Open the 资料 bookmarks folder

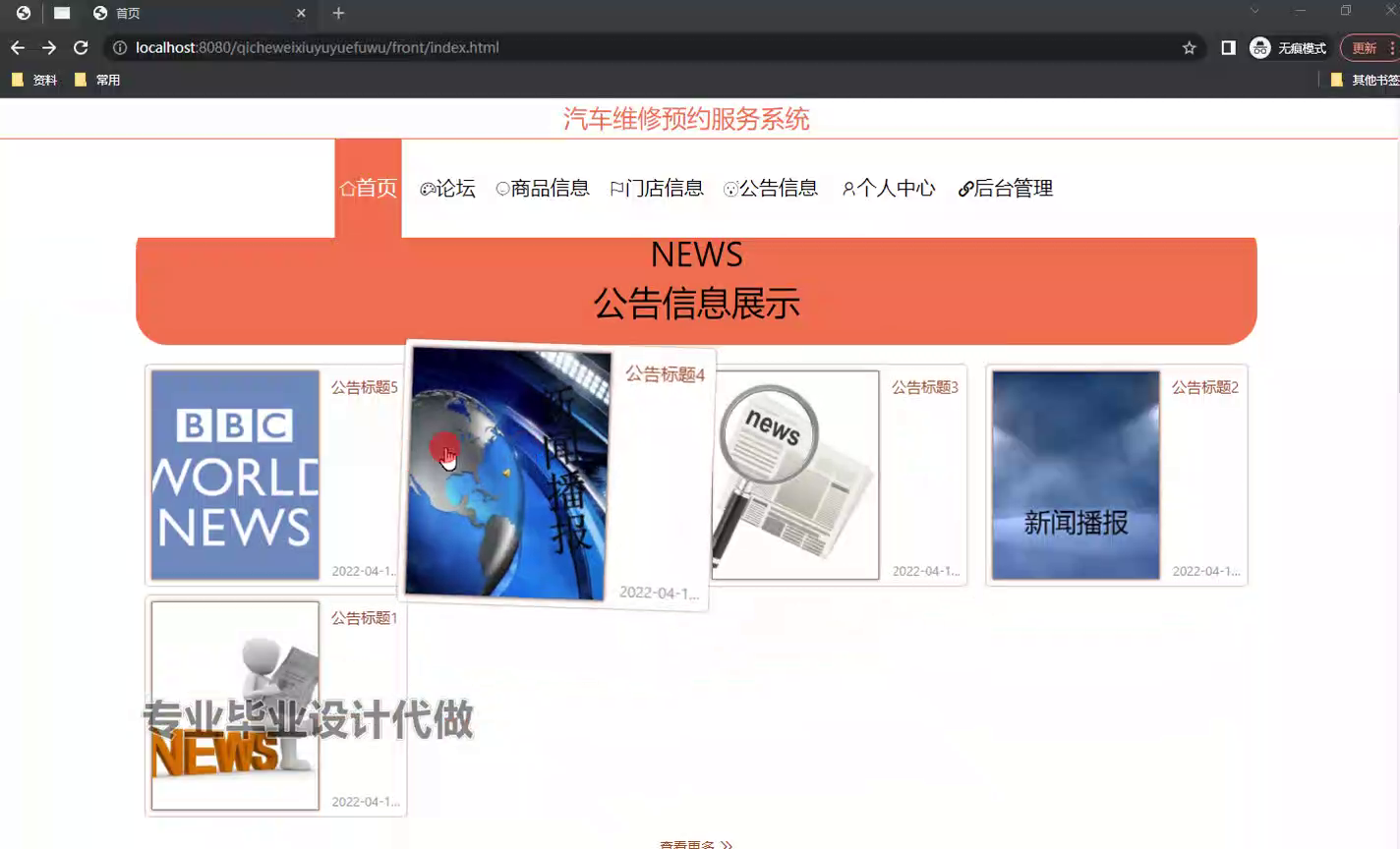(x=34, y=80)
